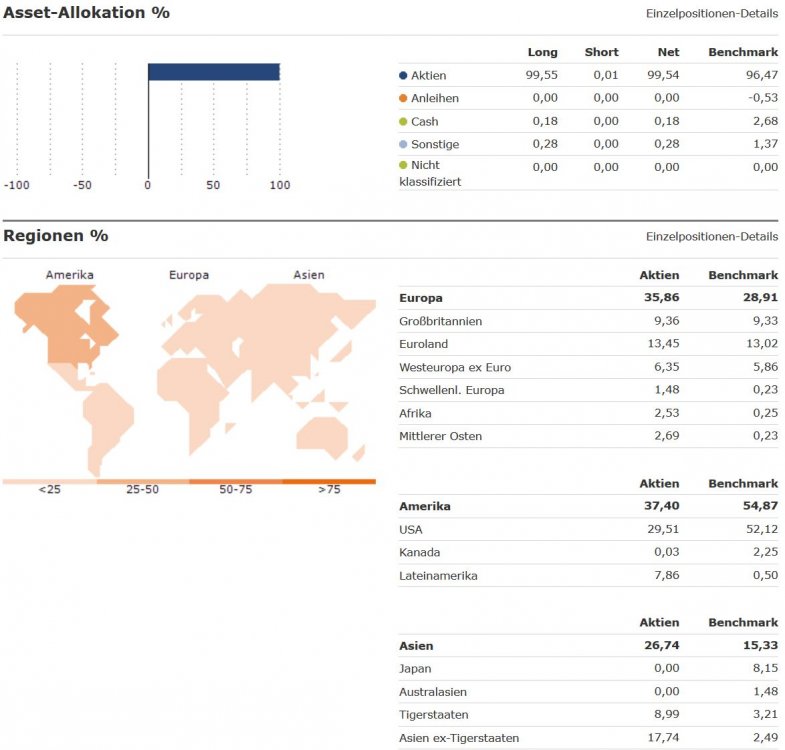Click the green Cash legend dot
The height and width of the screenshot is (750, 785).
point(403,121)
